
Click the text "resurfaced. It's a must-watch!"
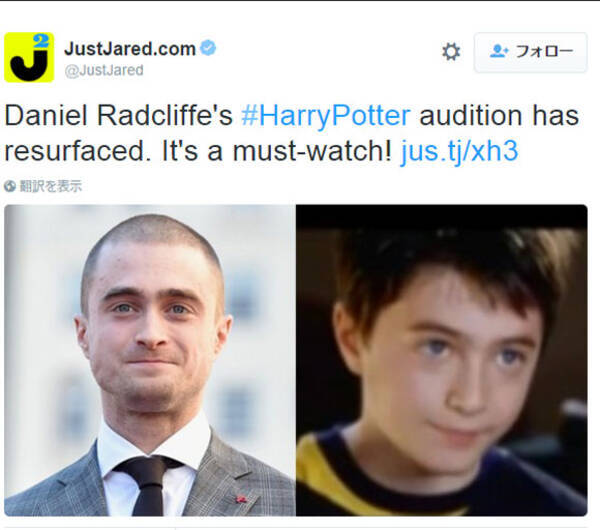[198, 151]
